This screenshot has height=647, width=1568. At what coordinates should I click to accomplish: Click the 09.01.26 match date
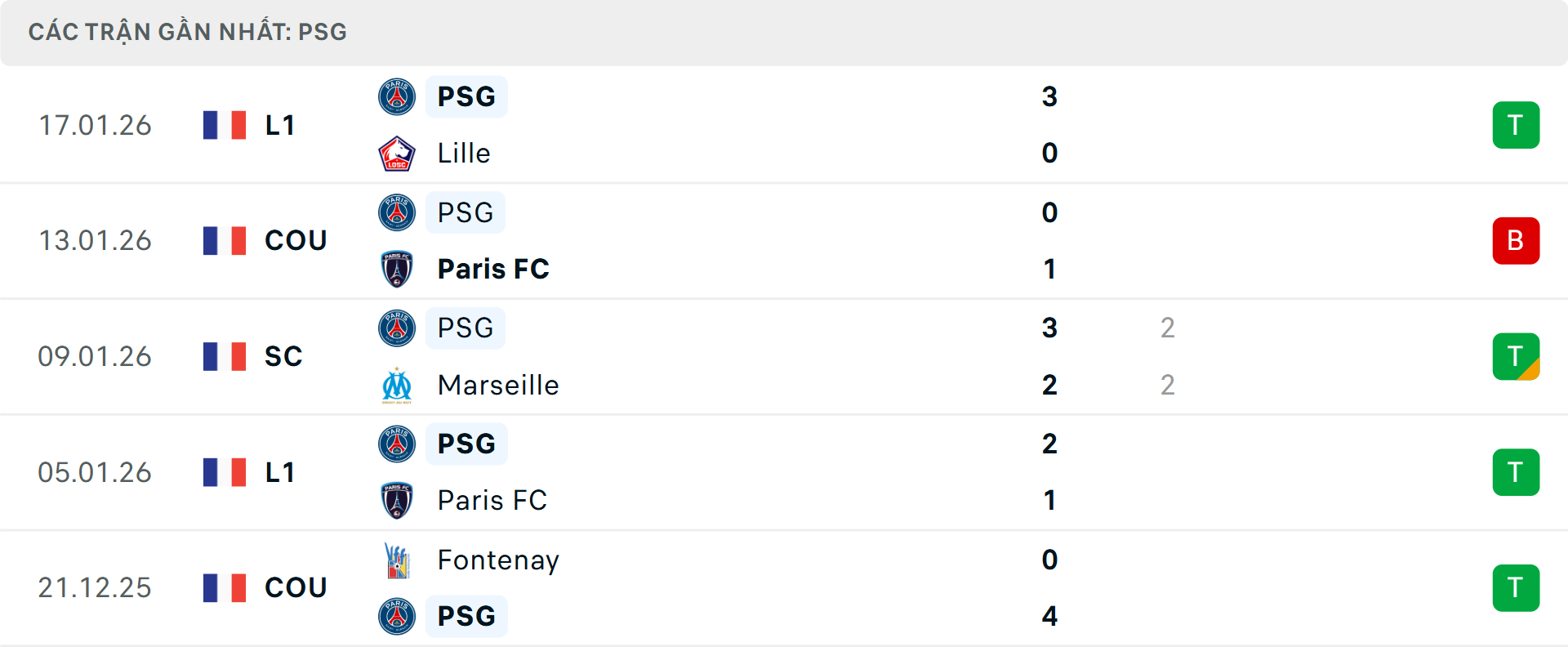95,356
